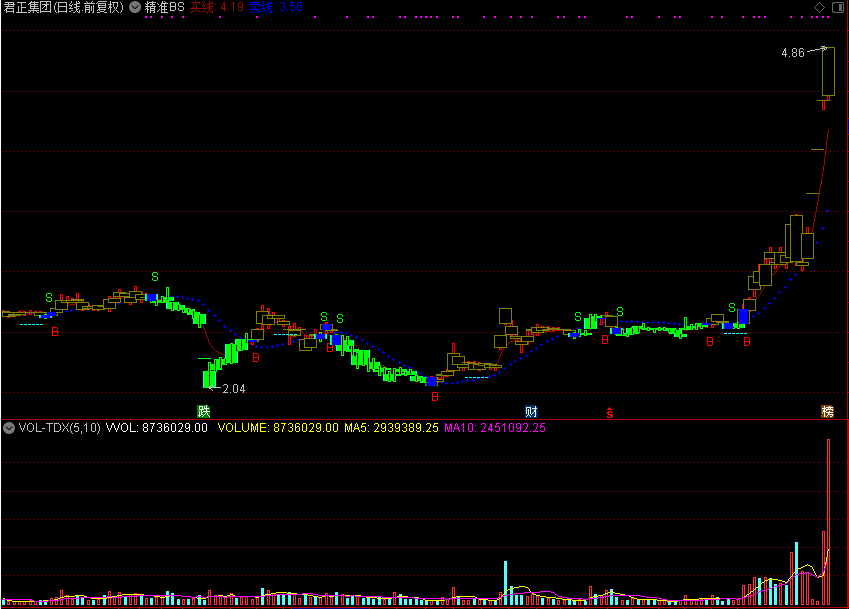The image size is (849, 609).
Task: Click the 2.04 low price label
Action: coord(234,389)
